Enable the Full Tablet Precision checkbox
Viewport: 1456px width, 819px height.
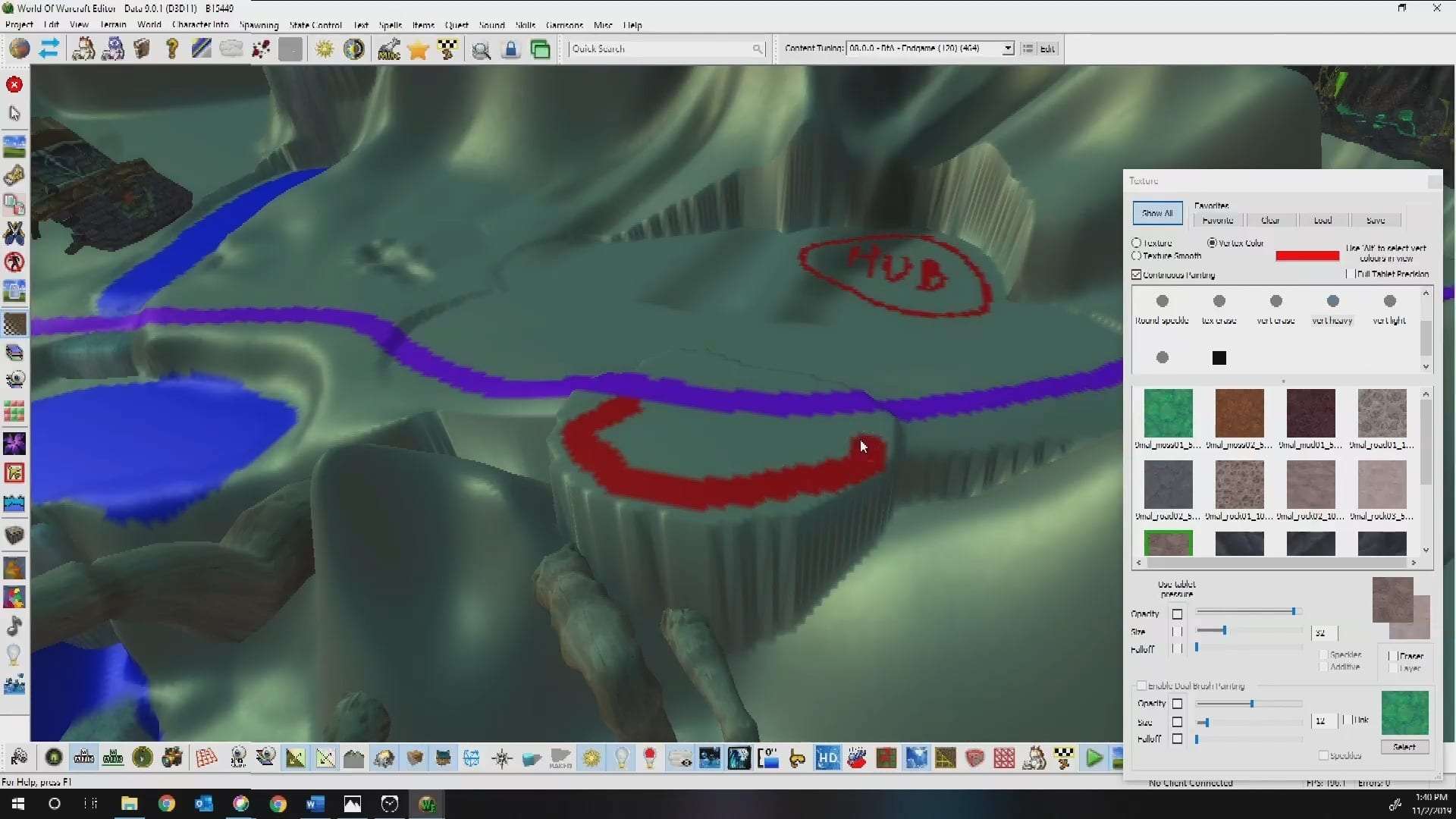click(1350, 274)
